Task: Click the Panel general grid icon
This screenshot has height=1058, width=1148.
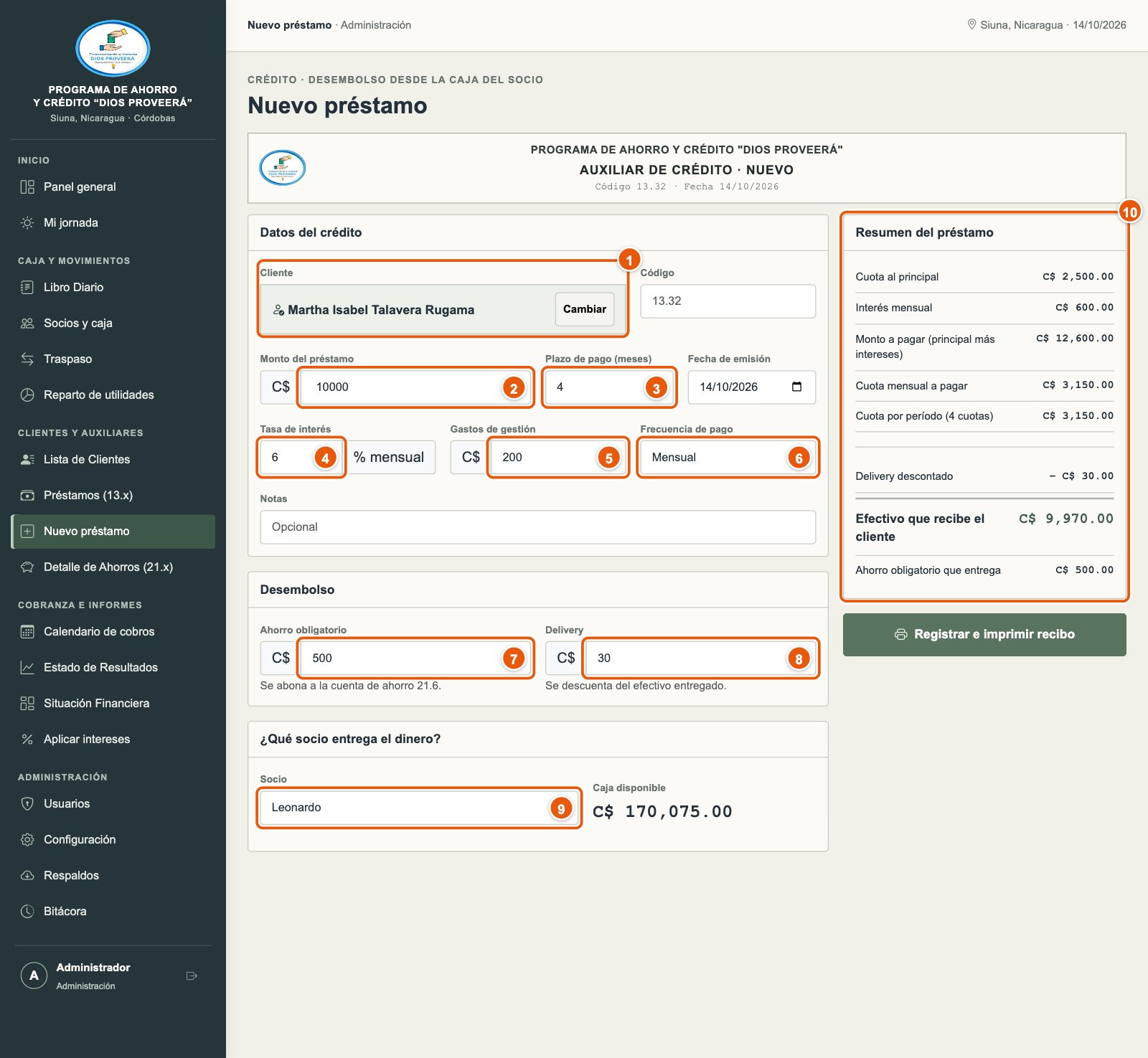Action: point(27,187)
